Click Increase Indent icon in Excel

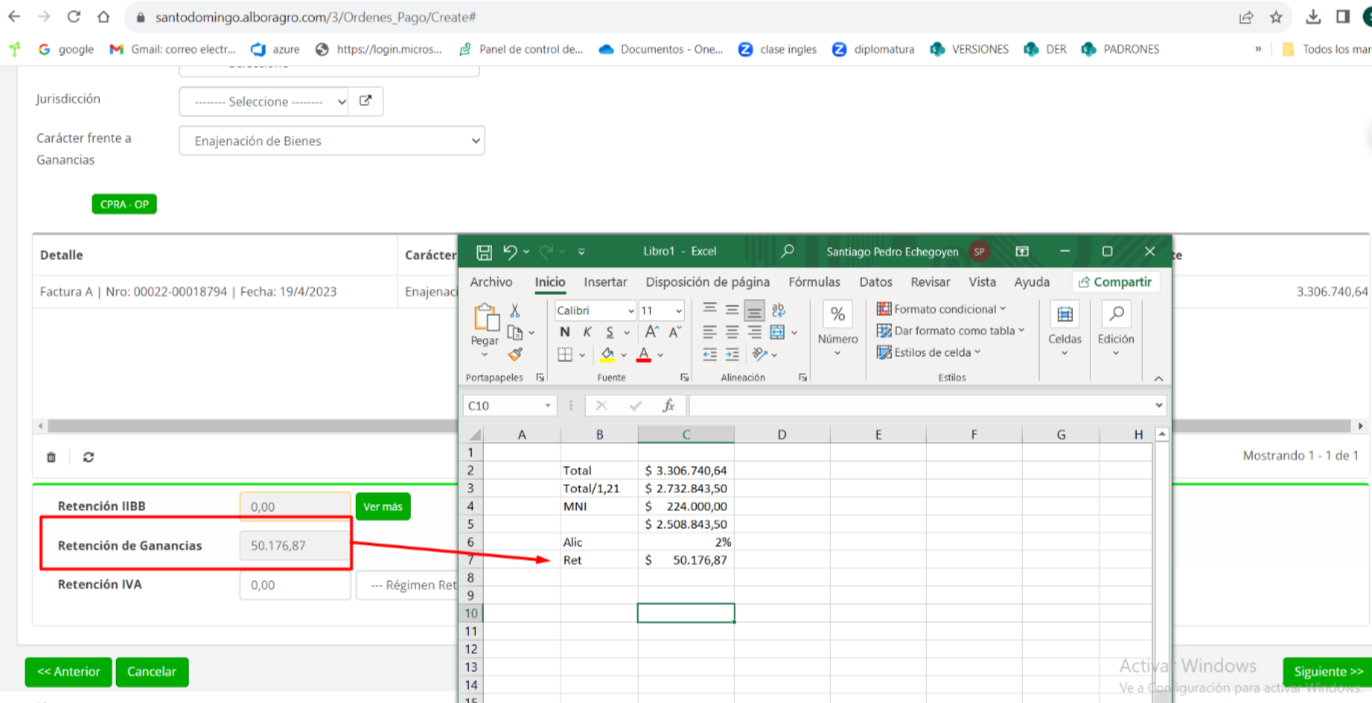point(732,354)
